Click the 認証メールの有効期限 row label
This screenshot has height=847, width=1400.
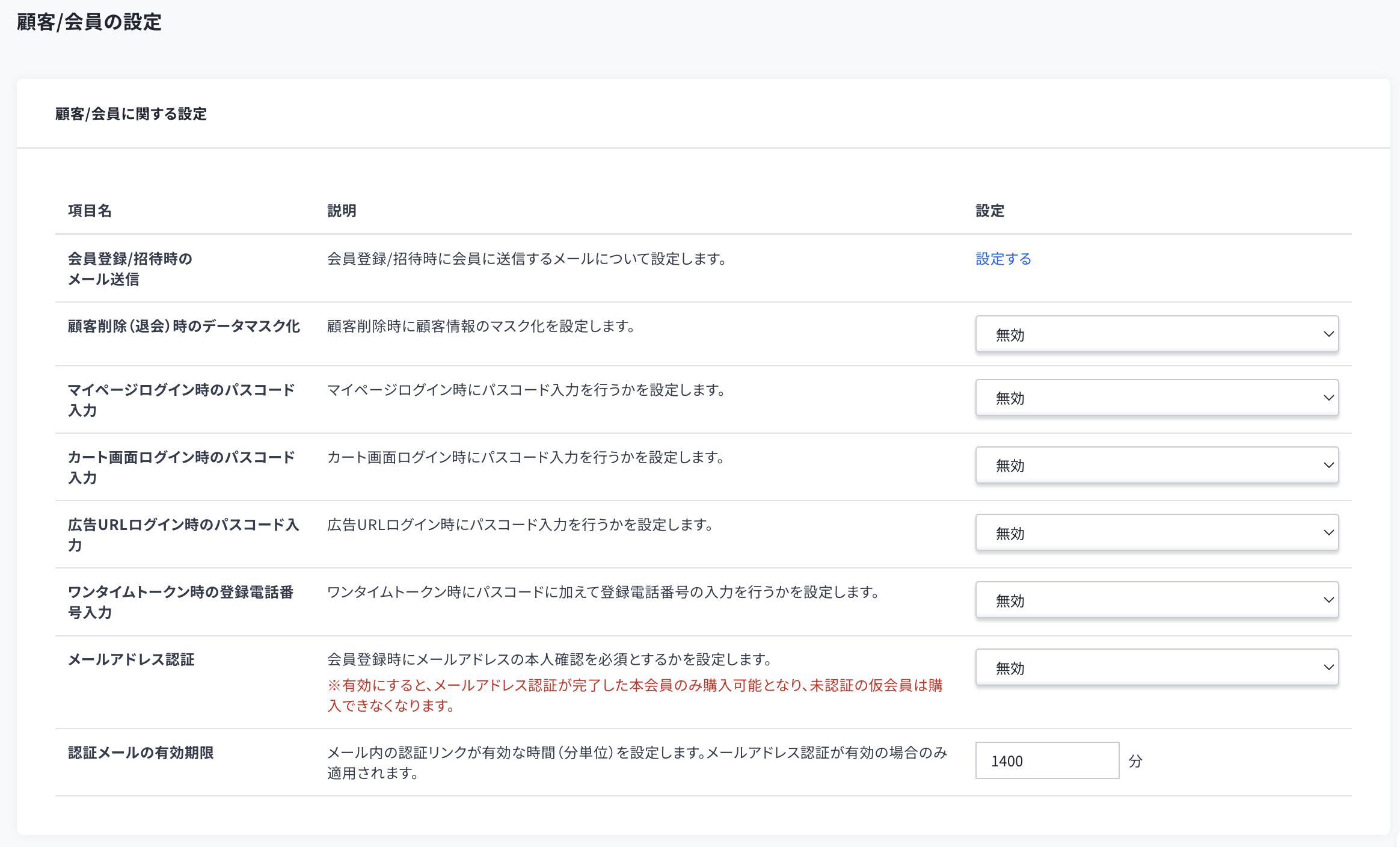(x=141, y=753)
